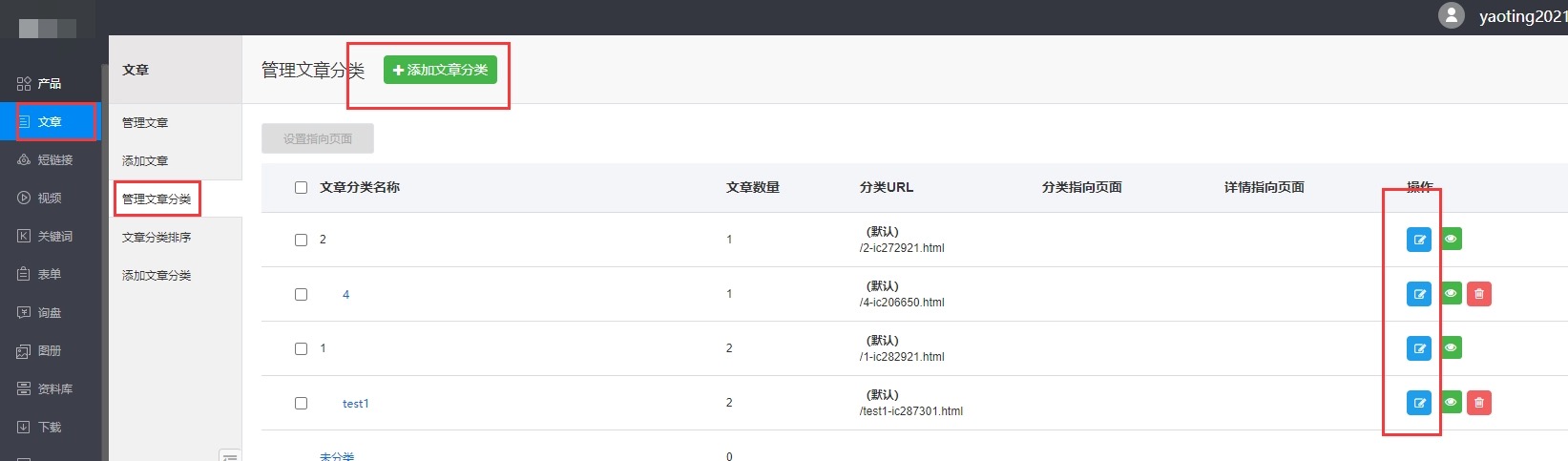Toggle the select-all checkbox in table header
Image resolution: width=1568 pixels, height=461 pixels.
[301, 188]
